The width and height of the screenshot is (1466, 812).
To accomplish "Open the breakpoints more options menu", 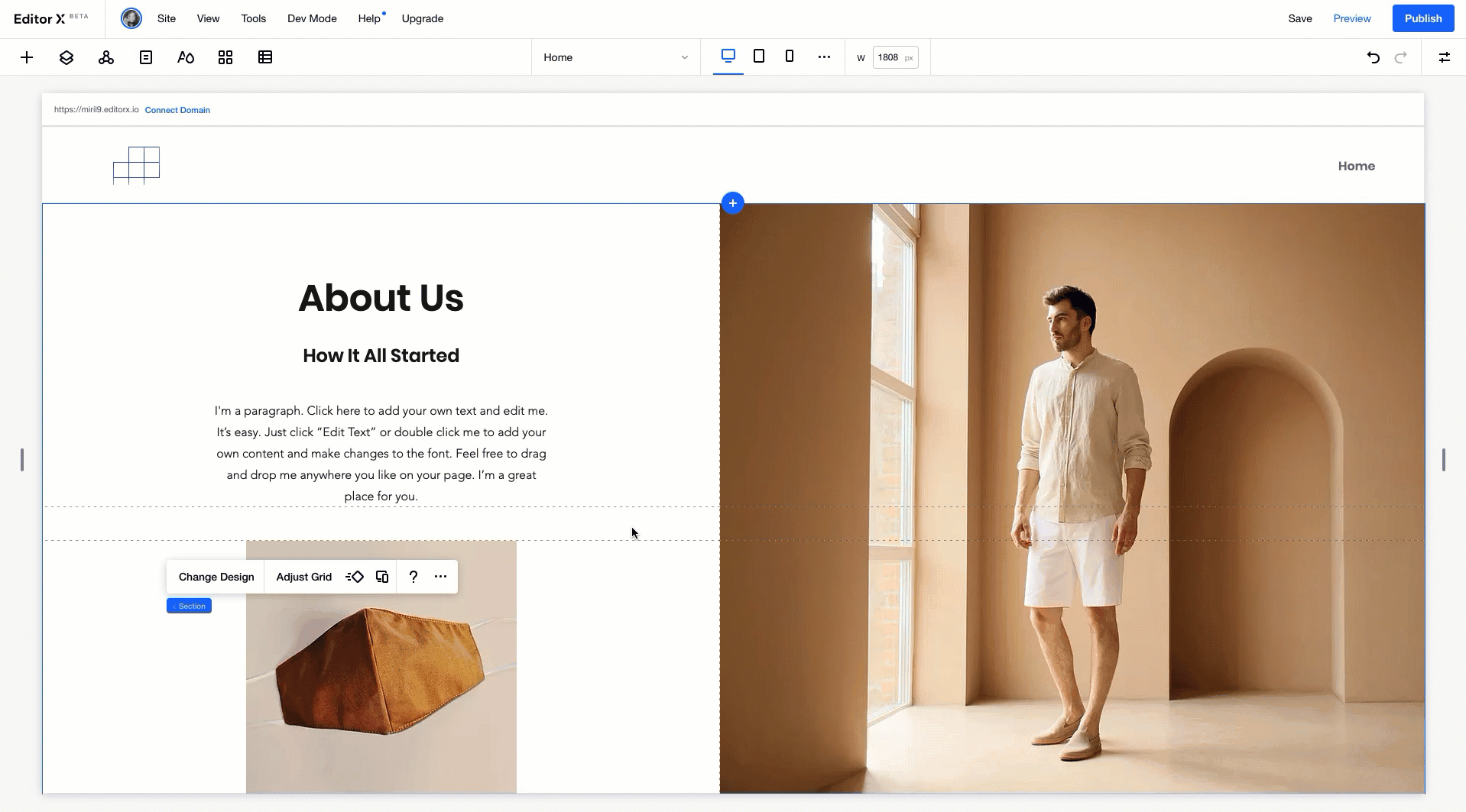I will click(x=824, y=57).
